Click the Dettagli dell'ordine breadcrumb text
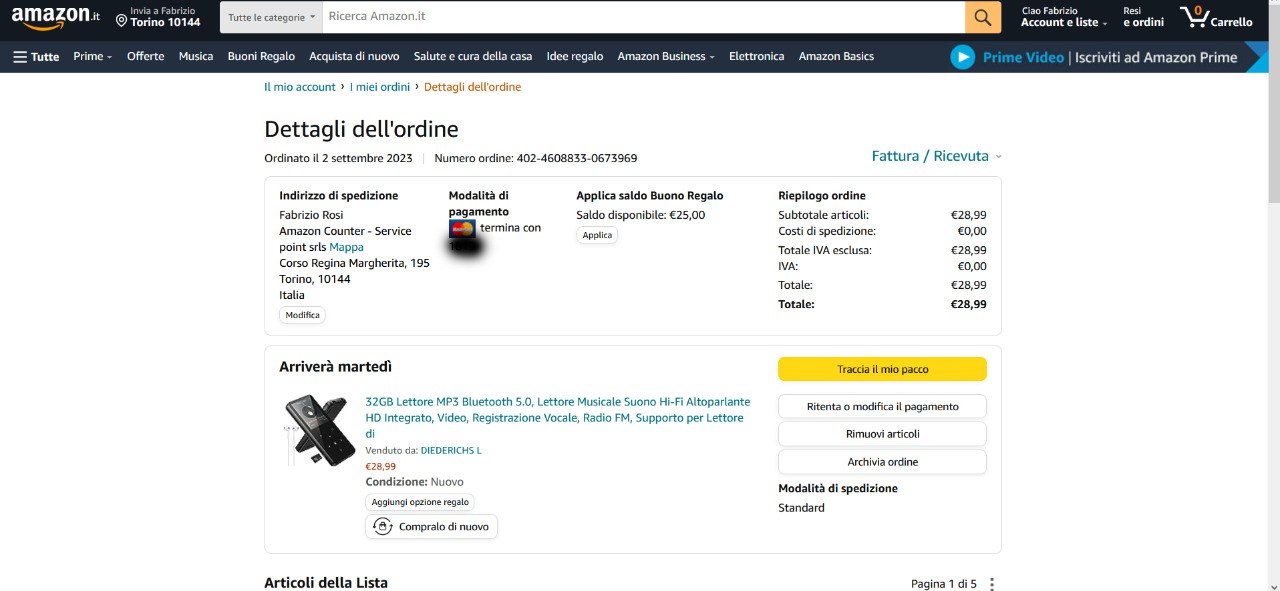Screen dimensions: 1280x591 coord(472,87)
